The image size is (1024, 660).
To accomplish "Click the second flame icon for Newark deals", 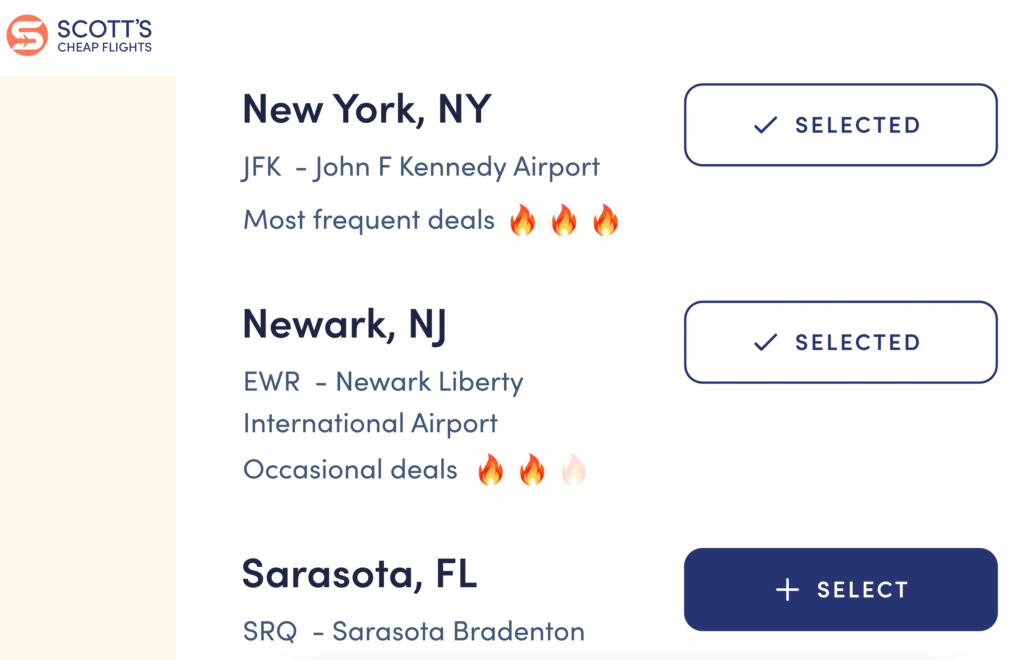I will [x=531, y=469].
